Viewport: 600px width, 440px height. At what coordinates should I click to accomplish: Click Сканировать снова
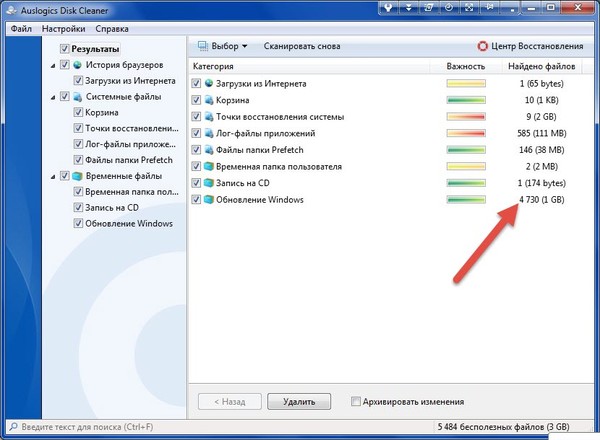coord(302,46)
